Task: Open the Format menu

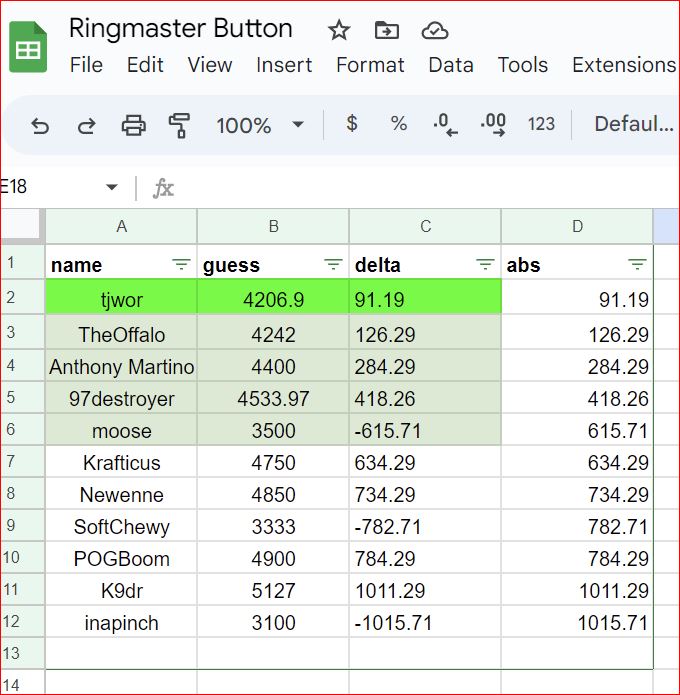Action: click(x=370, y=65)
